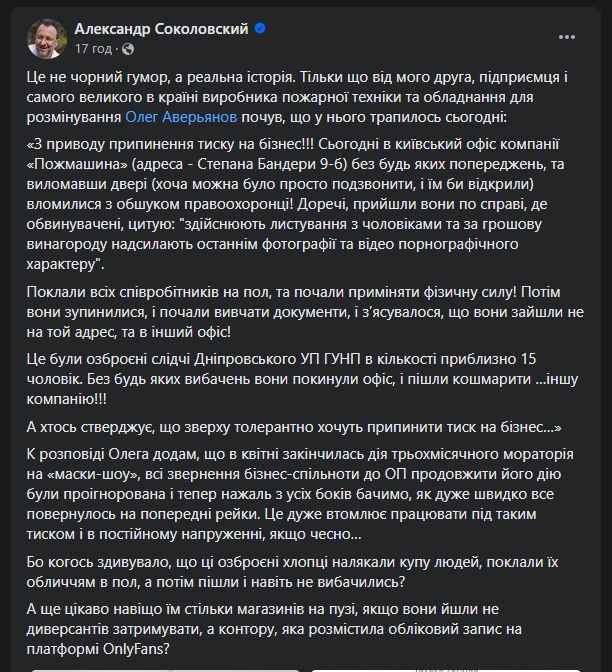Click the globe public-audience icon
The image size is (612, 672).
pos(128,48)
